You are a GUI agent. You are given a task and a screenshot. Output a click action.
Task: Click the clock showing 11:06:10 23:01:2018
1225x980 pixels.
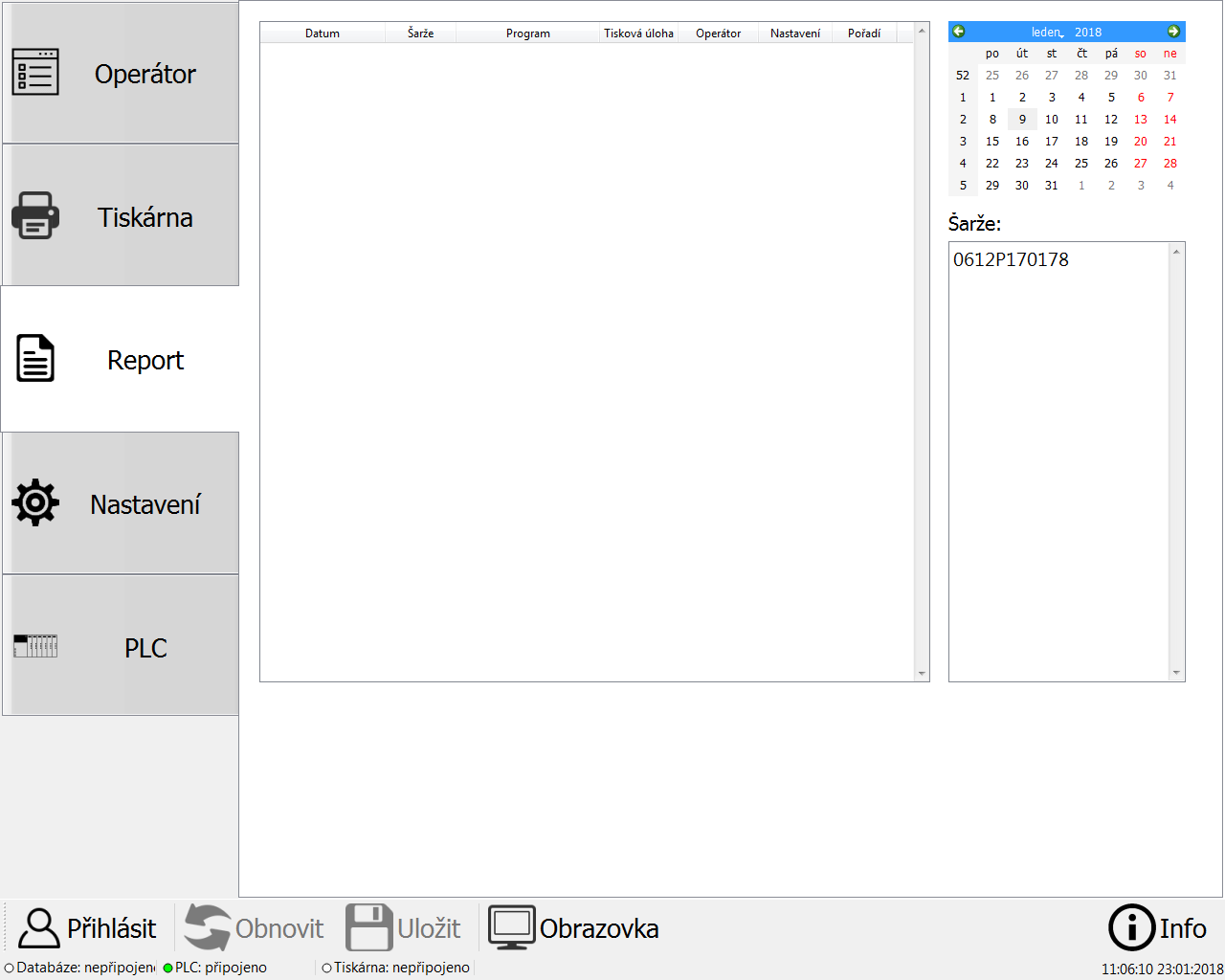tap(1162, 969)
